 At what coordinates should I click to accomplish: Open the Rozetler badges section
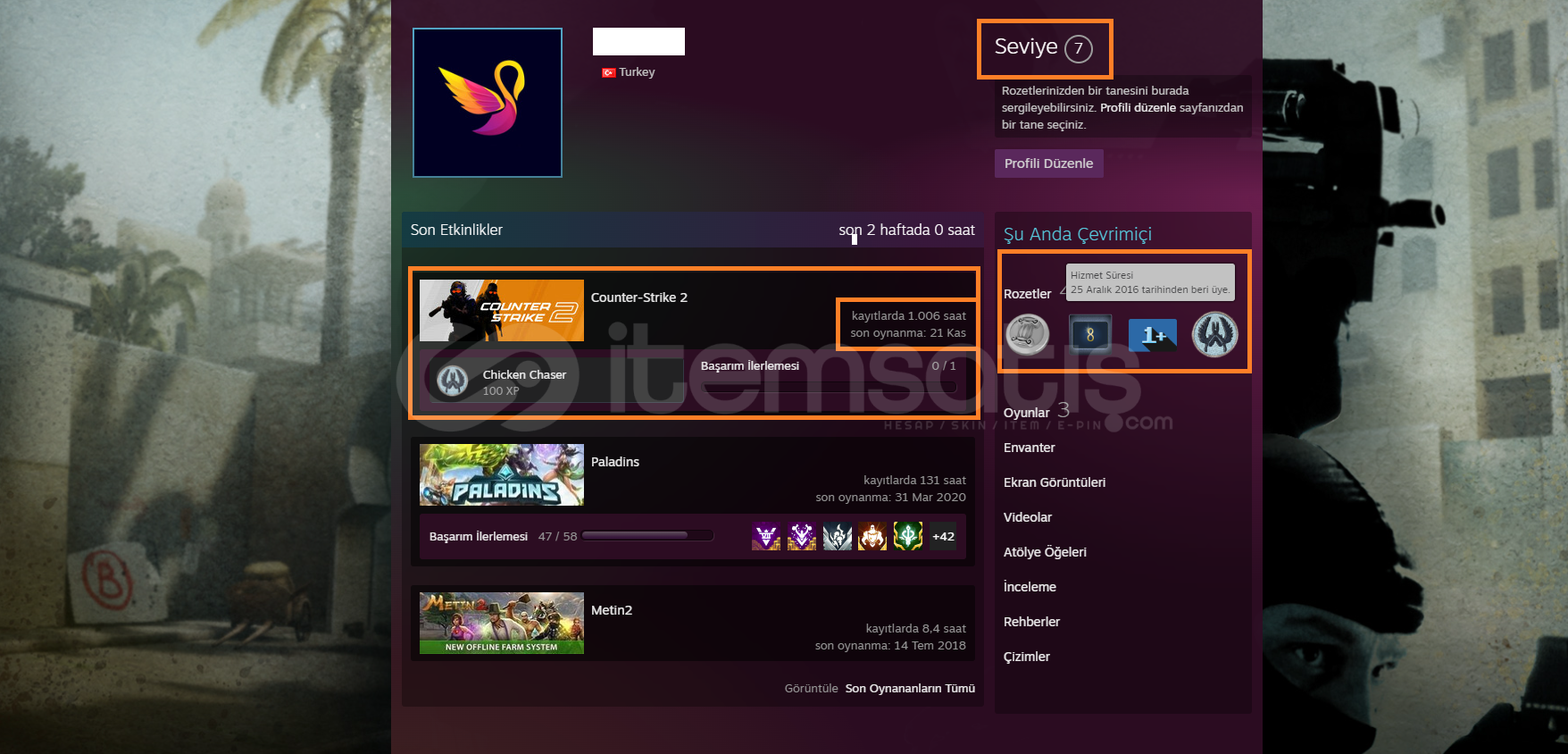pos(1028,294)
